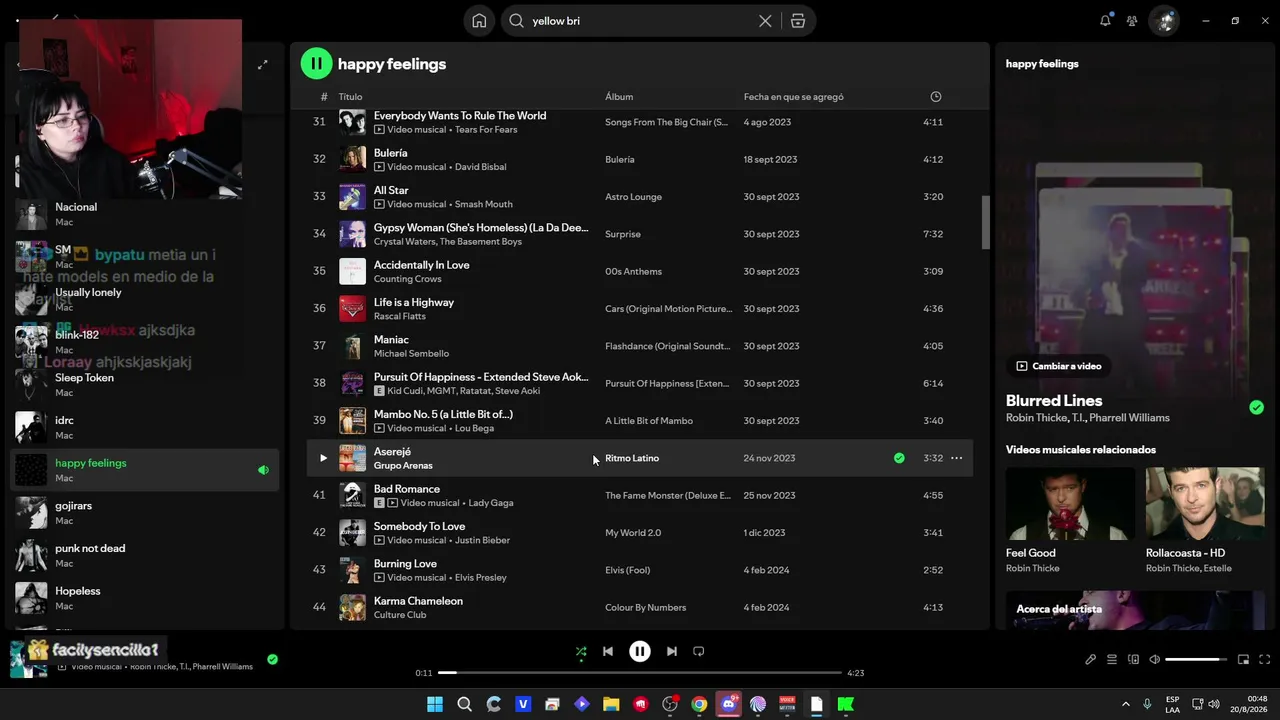1280x720 pixels.
Task: Open the Windows Start menu
Action: click(x=435, y=704)
